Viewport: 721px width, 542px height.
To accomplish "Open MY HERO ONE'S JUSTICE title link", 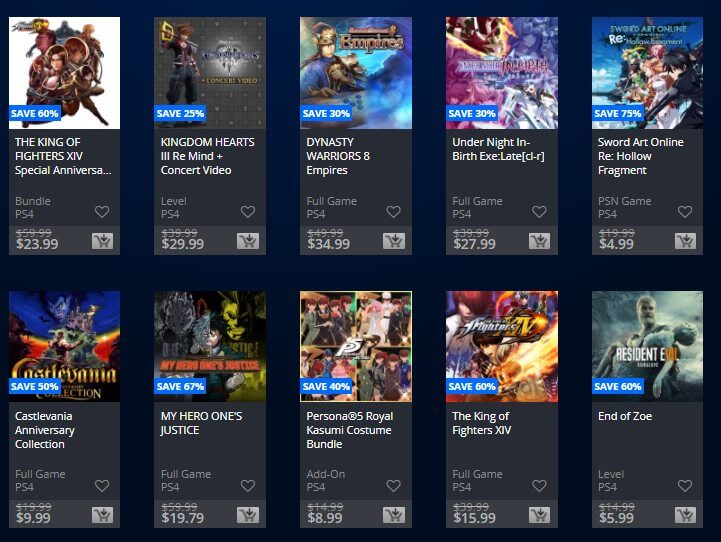I will point(201,423).
